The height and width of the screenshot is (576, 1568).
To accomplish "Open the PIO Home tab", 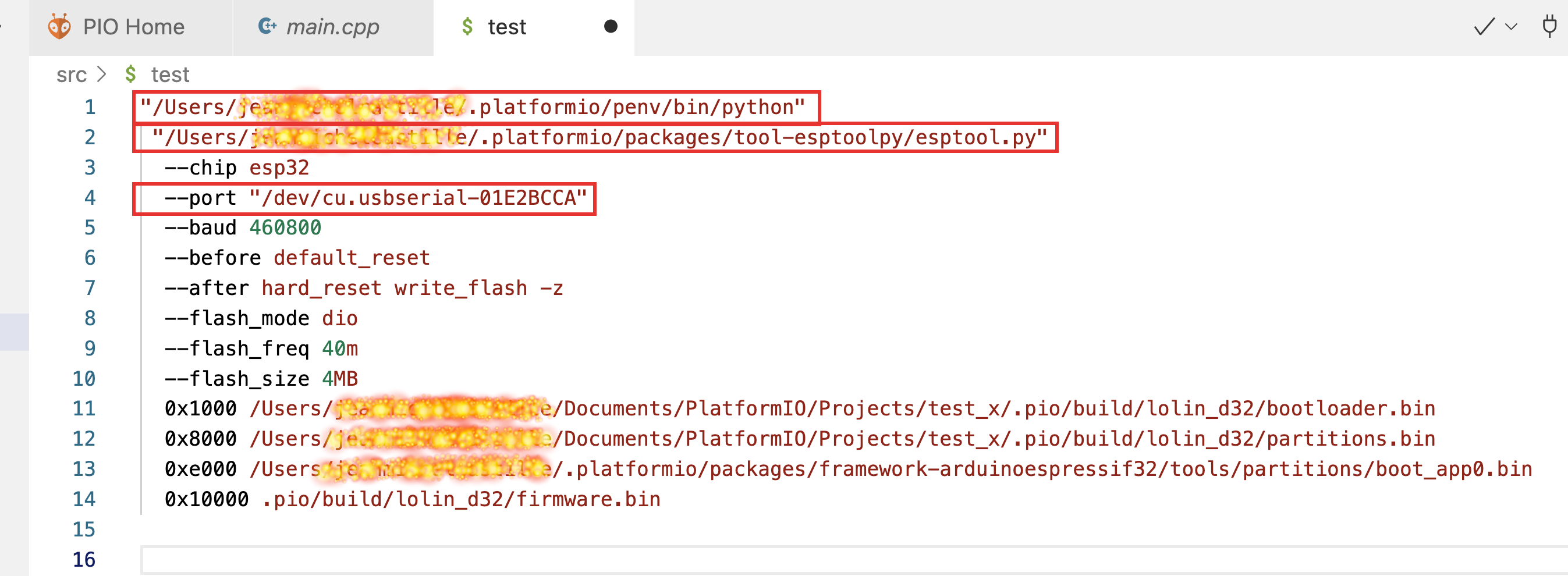I will click(130, 27).
